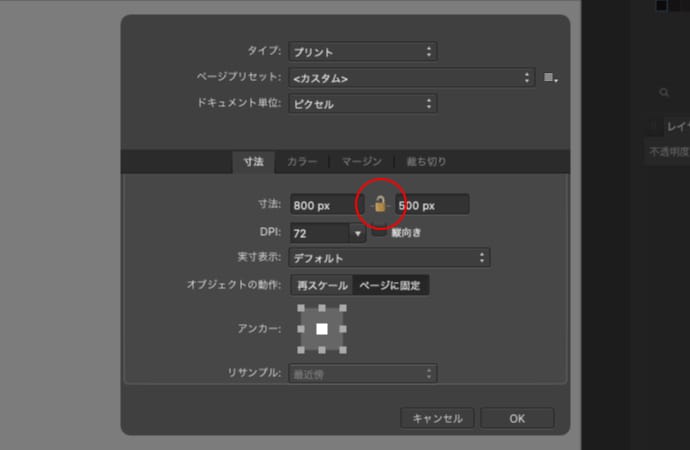690x450 pixels.
Task: Select the top-right anchor point
Action: 343,308
